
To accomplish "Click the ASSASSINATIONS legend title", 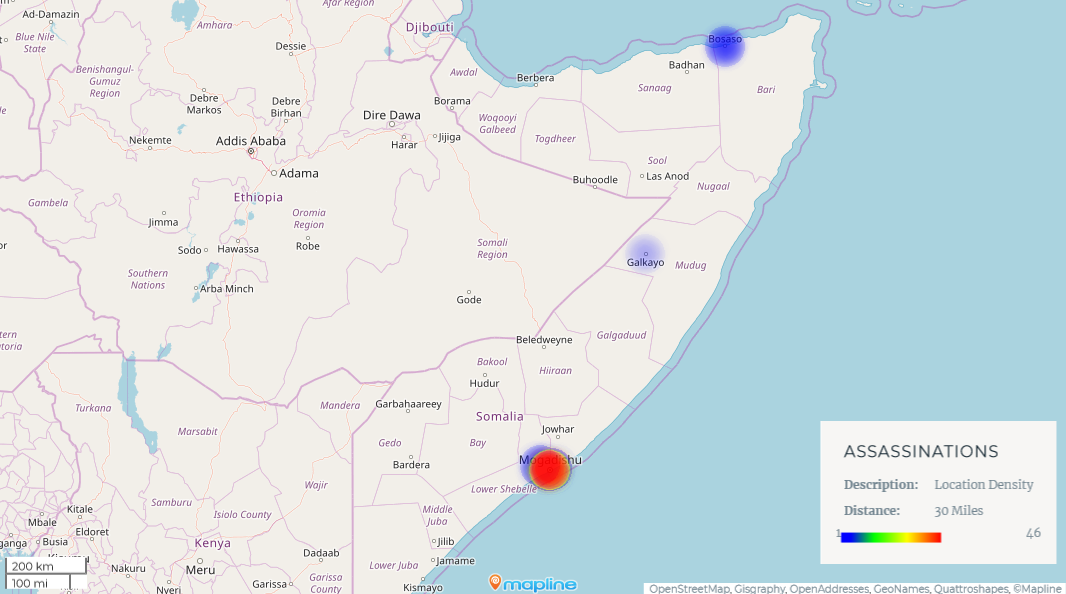I will (920, 452).
